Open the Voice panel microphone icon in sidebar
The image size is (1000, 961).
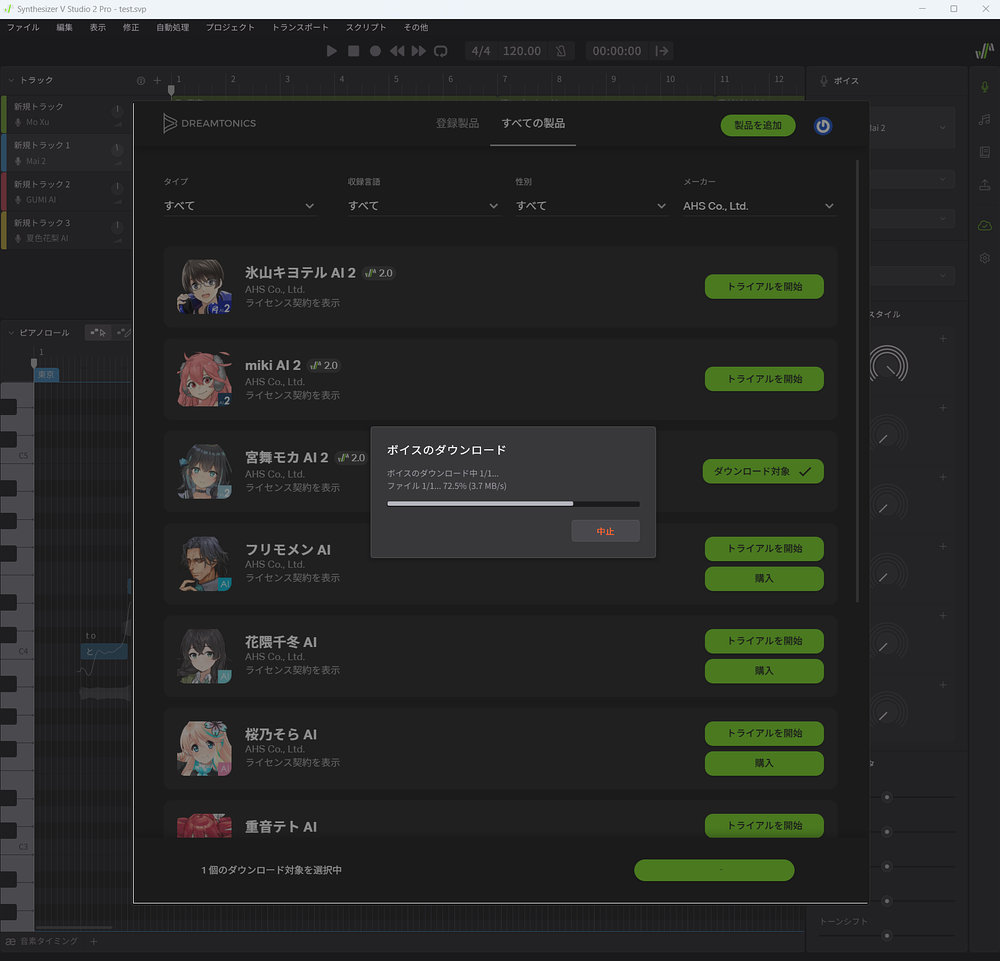coord(985,86)
